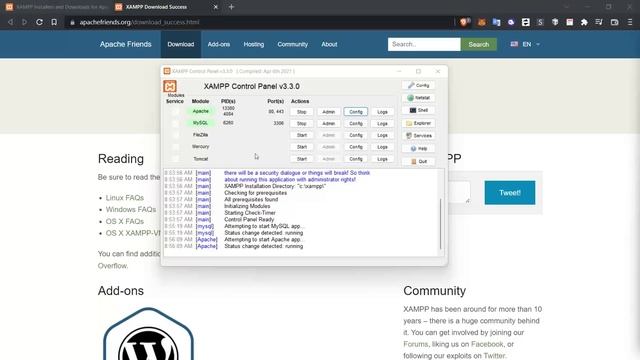The image size is (640, 360).
Task: Click the green Search button
Action: click(x=479, y=44)
